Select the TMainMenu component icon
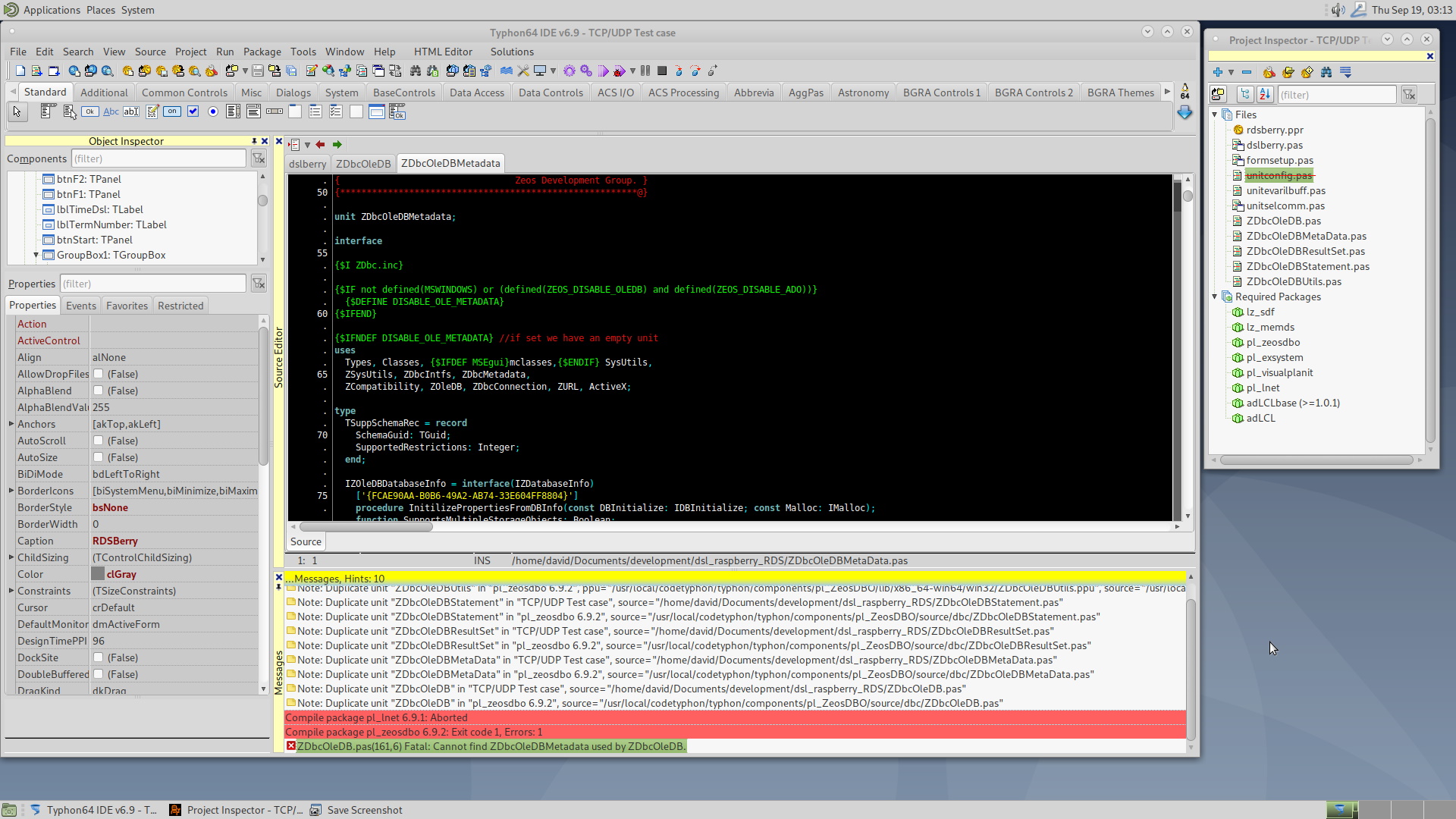Viewport: 1456px width, 819px height. (49, 112)
